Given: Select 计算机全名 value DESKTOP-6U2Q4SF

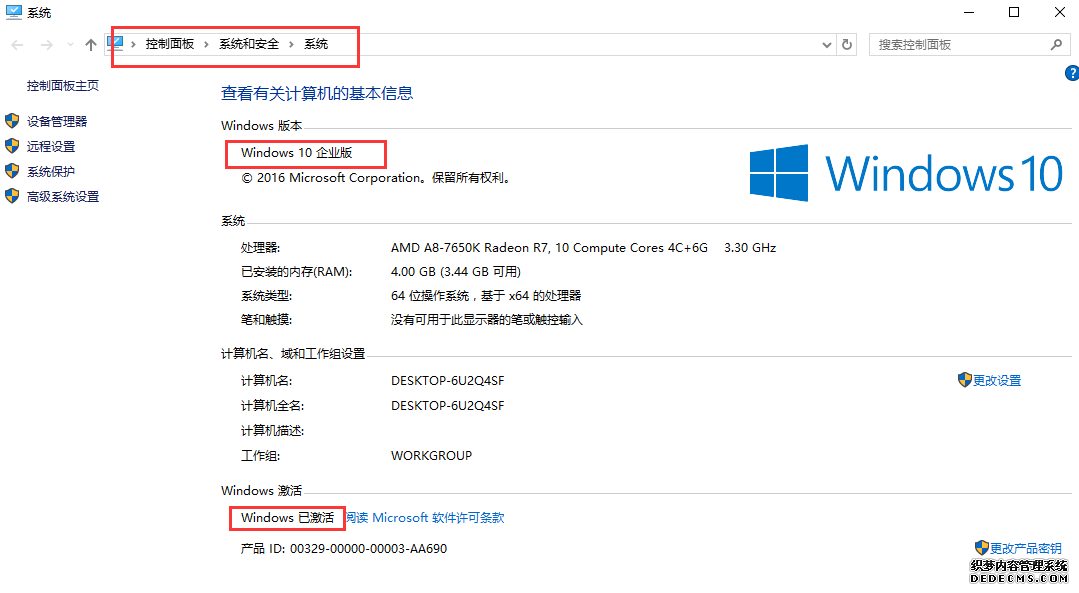Looking at the screenshot, I should coord(447,406).
